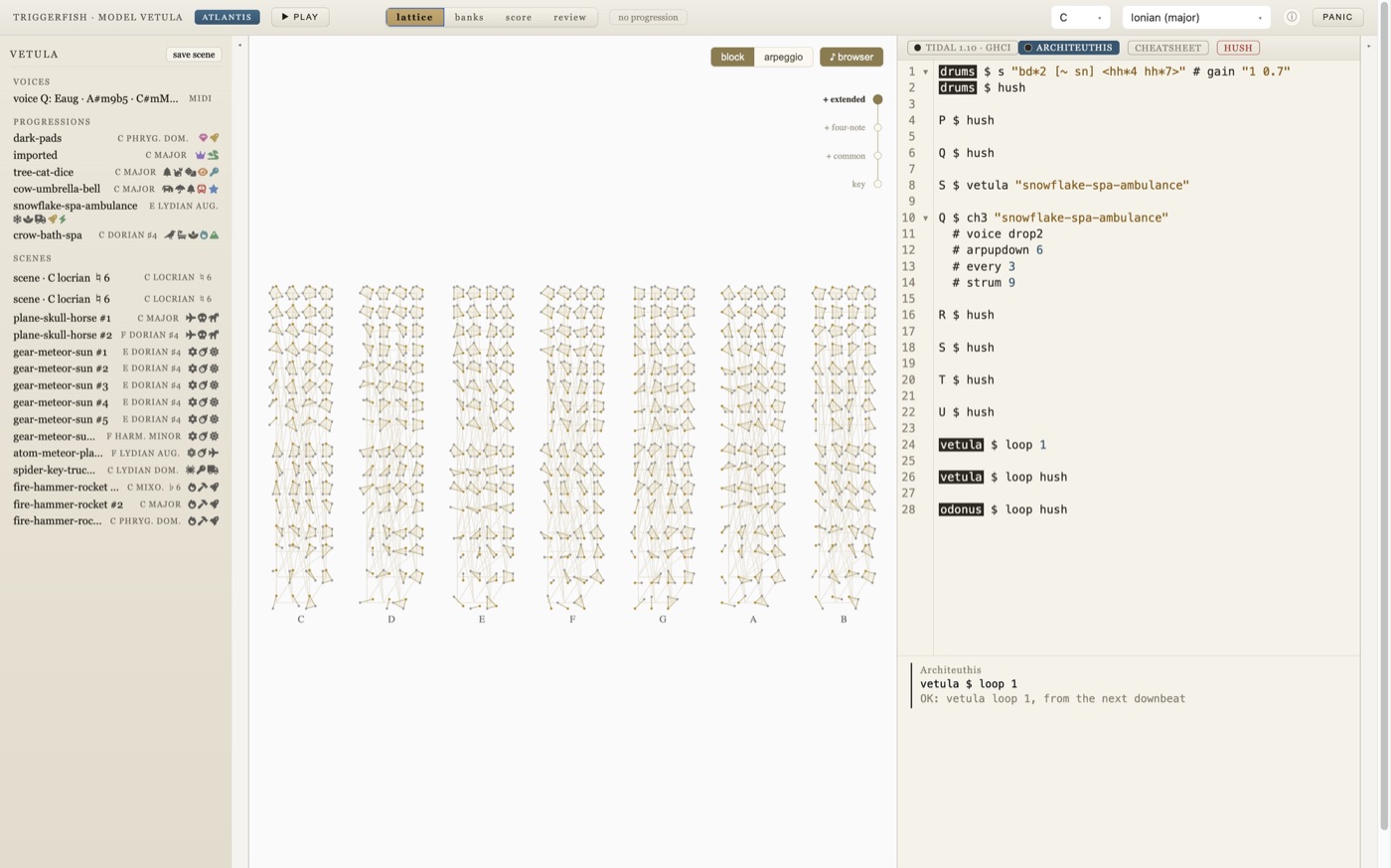Switch to the lattice tab
The height and width of the screenshot is (868, 1391).
click(414, 17)
